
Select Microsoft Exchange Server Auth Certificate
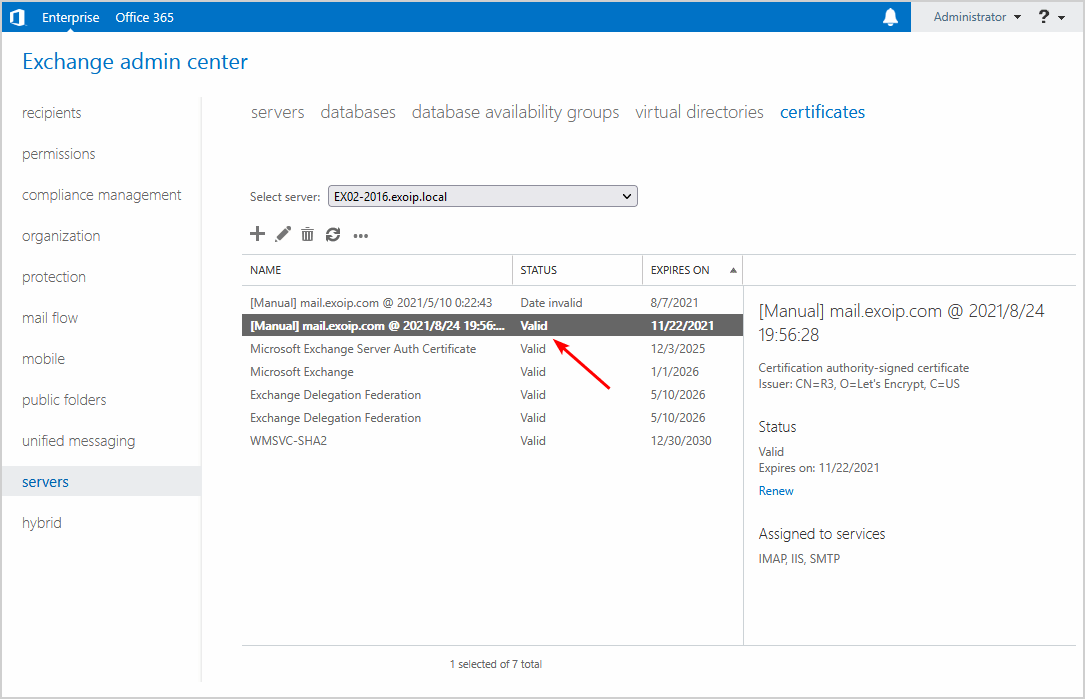(x=492, y=349)
